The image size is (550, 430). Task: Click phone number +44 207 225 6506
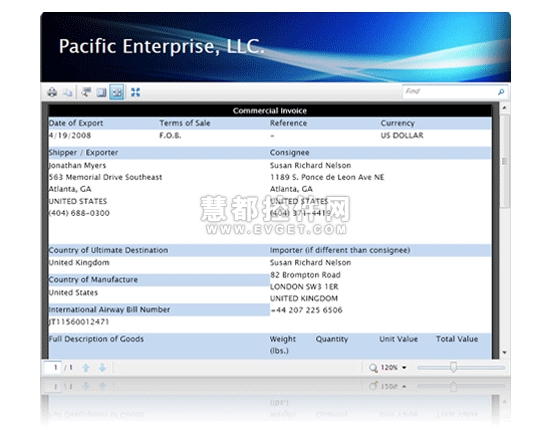click(x=306, y=310)
